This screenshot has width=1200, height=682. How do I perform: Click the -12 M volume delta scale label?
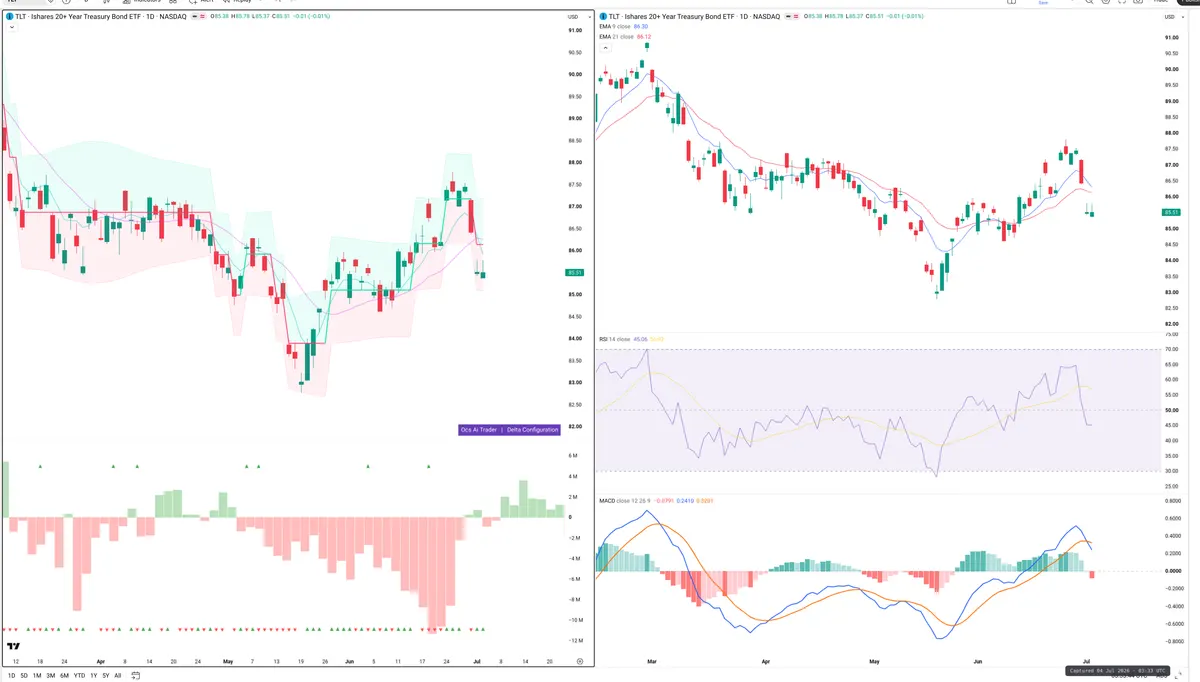coord(575,640)
